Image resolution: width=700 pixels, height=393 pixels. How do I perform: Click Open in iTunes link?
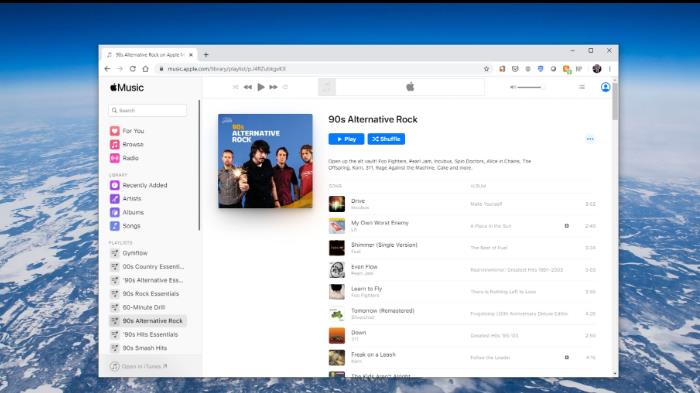(x=139, y=366)
